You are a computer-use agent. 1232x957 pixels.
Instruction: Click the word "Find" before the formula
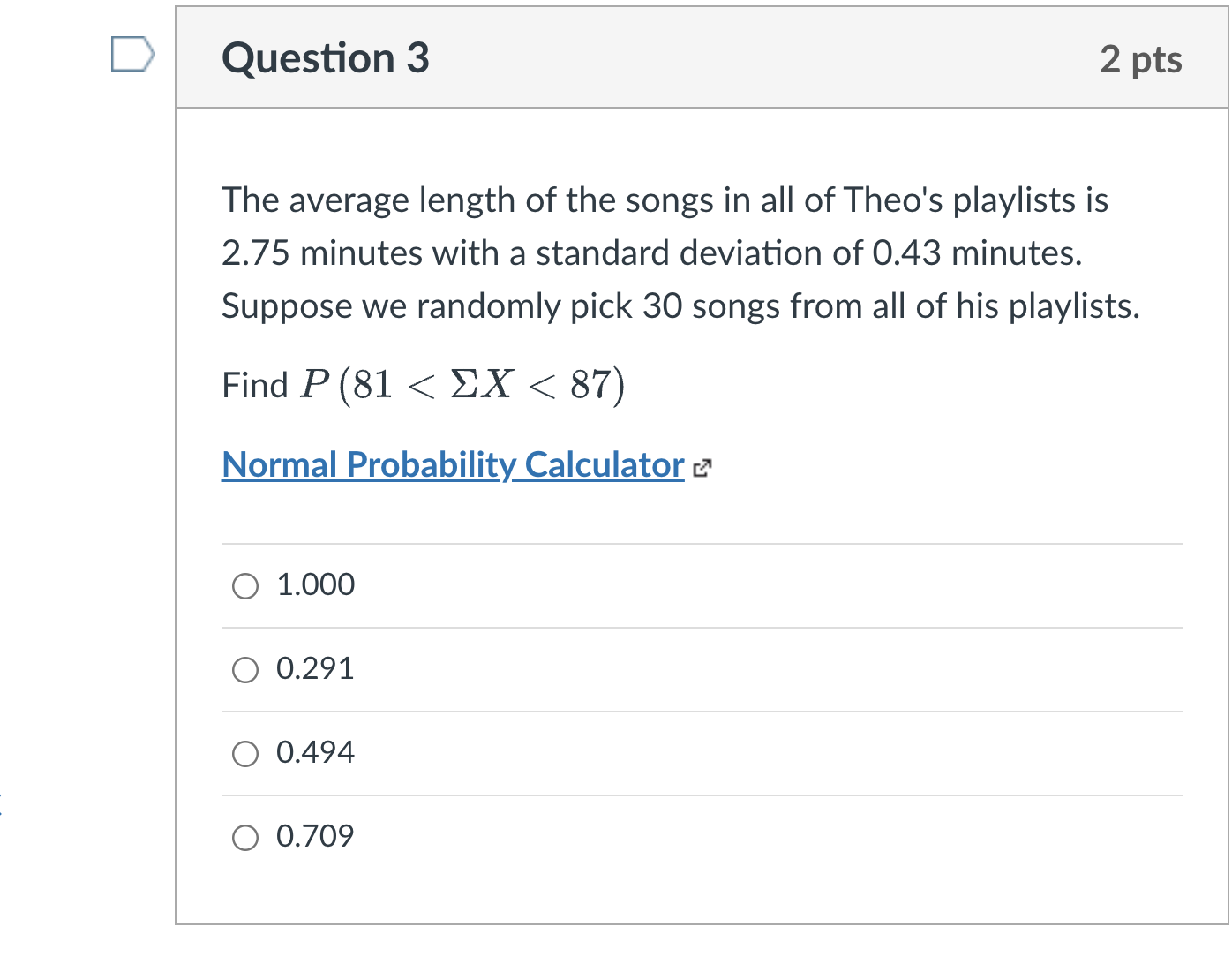click(254, 386)
